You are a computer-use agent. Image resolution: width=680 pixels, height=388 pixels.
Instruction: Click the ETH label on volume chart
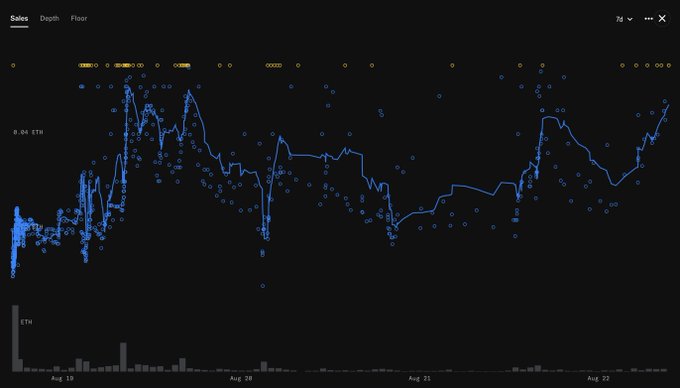(26, 322)
